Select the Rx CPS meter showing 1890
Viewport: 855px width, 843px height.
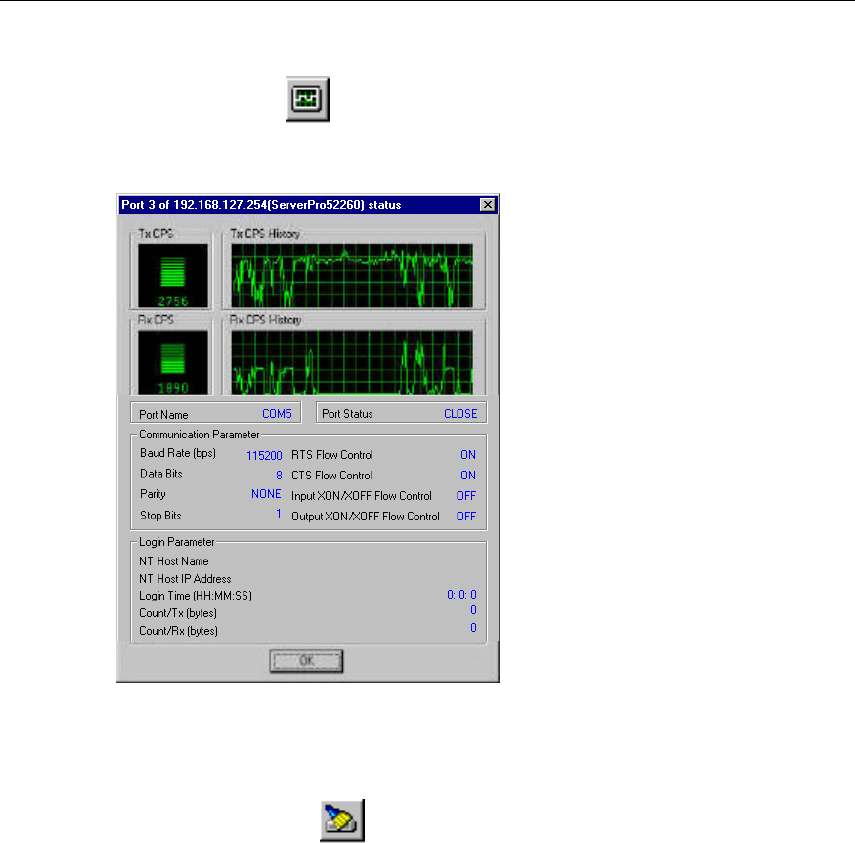click(x=173, y=362)
